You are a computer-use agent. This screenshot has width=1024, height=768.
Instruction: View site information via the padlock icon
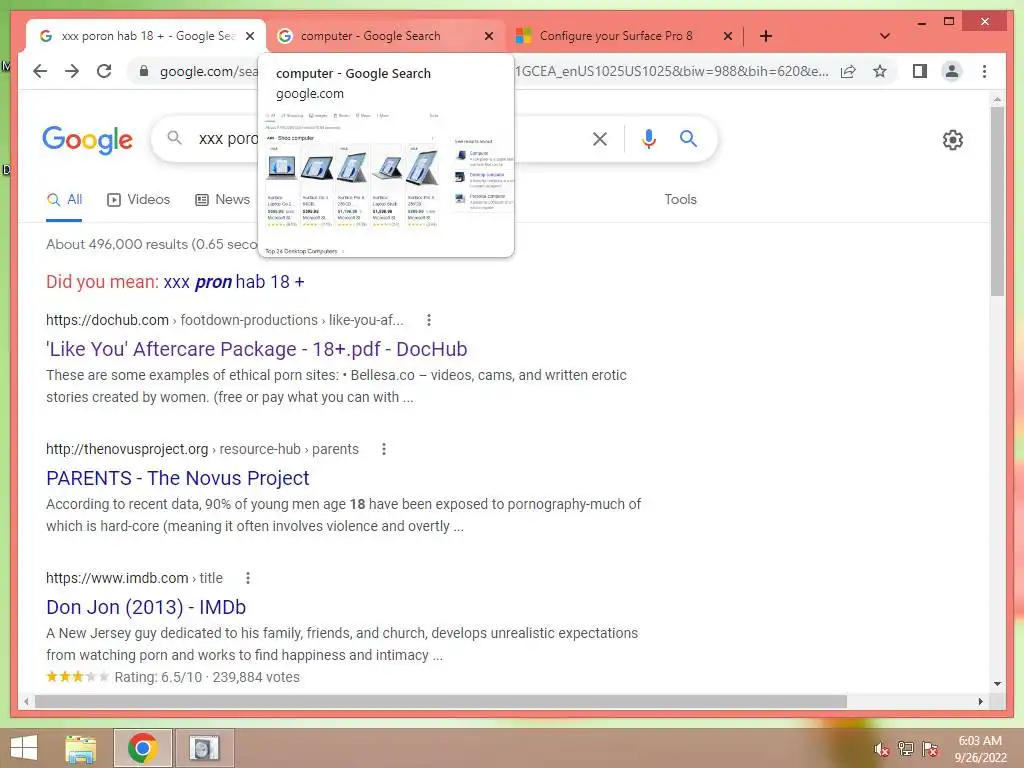[x=144, y=71]
